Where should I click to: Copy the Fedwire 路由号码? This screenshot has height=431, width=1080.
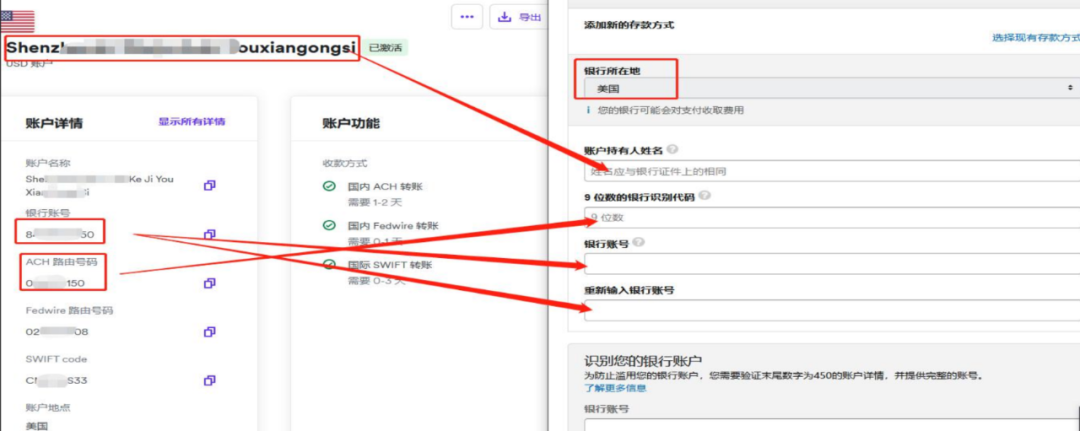coord(210,331)
